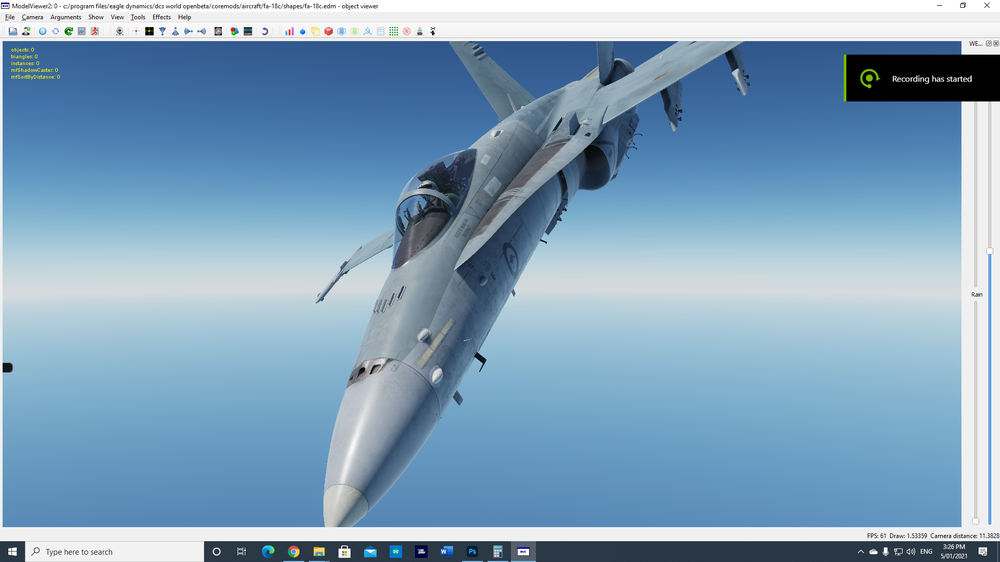Screen dimensions: 1000x562
Task: Click the red-green-blue cubes icon
Action: 235,31
